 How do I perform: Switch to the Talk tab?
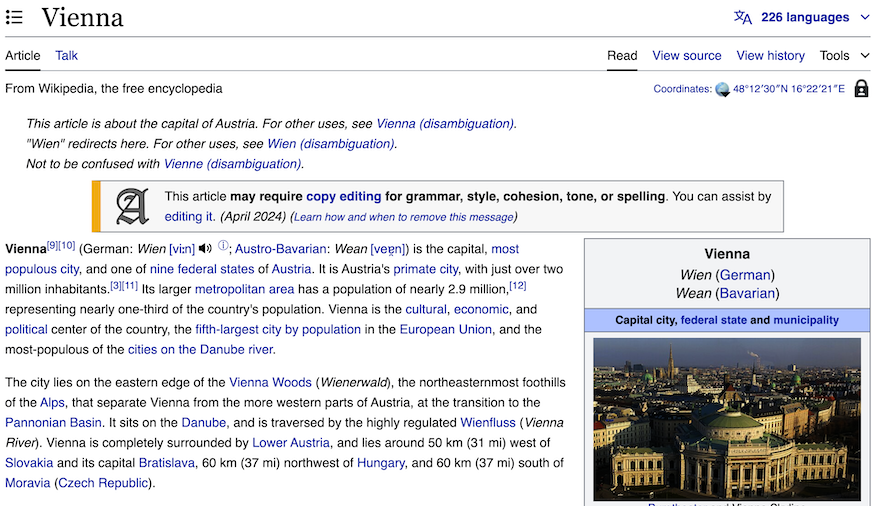pos(66,56)
